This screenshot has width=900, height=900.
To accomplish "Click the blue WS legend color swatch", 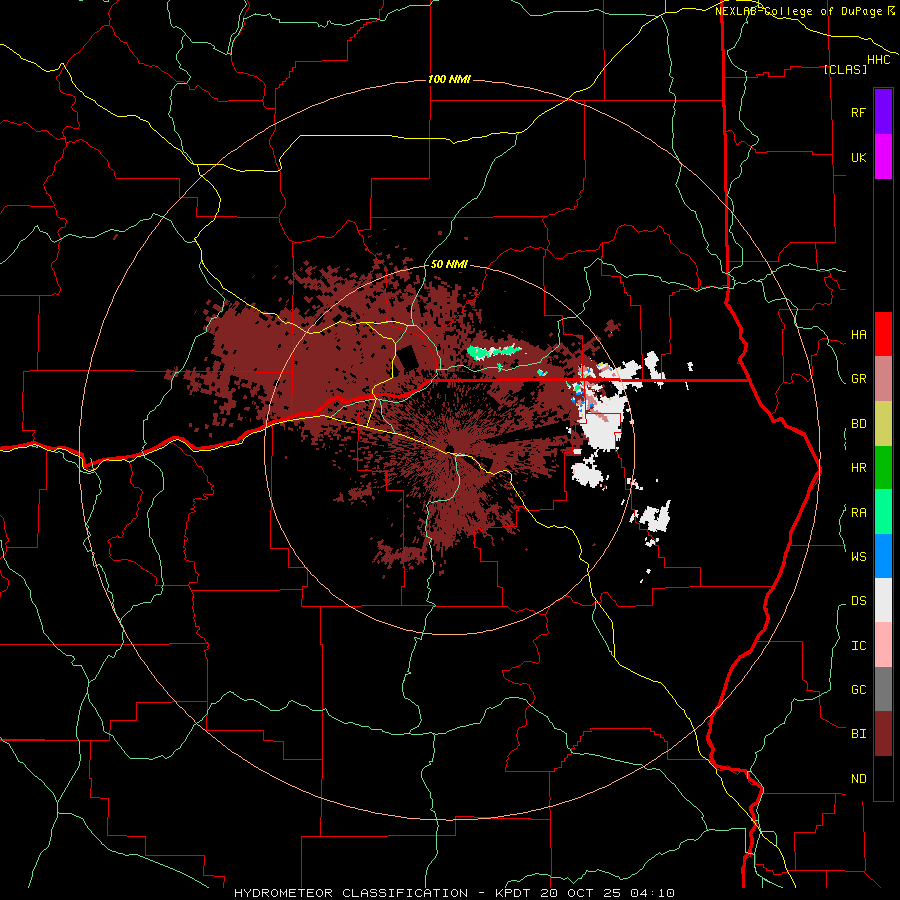I will tap(883, 556).
